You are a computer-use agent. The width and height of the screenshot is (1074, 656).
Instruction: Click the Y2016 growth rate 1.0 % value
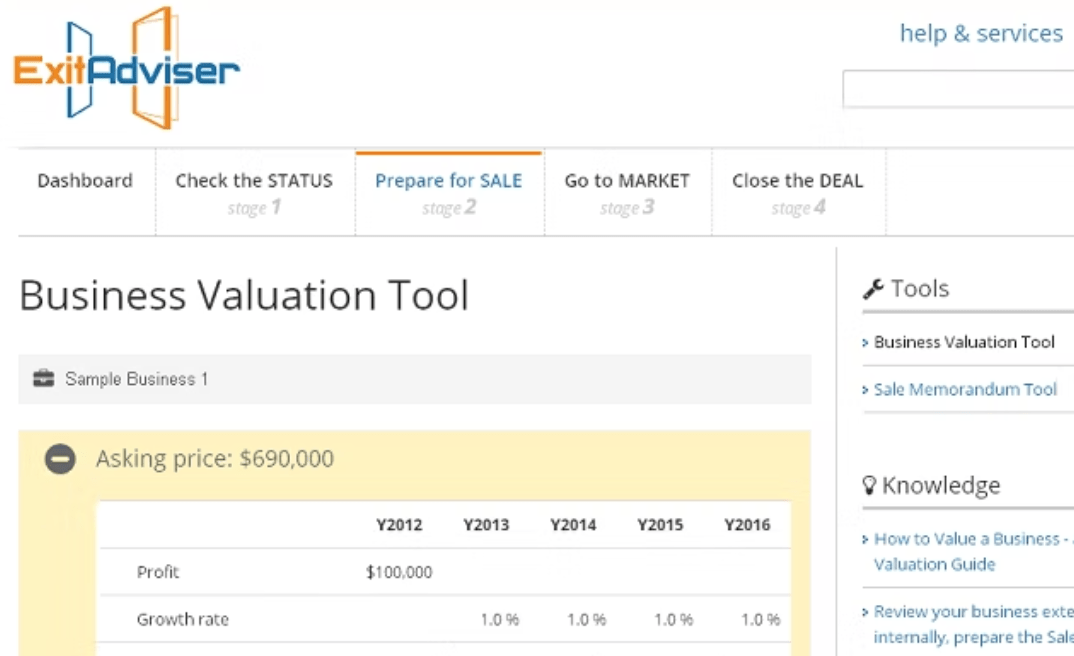coord(760,620)
